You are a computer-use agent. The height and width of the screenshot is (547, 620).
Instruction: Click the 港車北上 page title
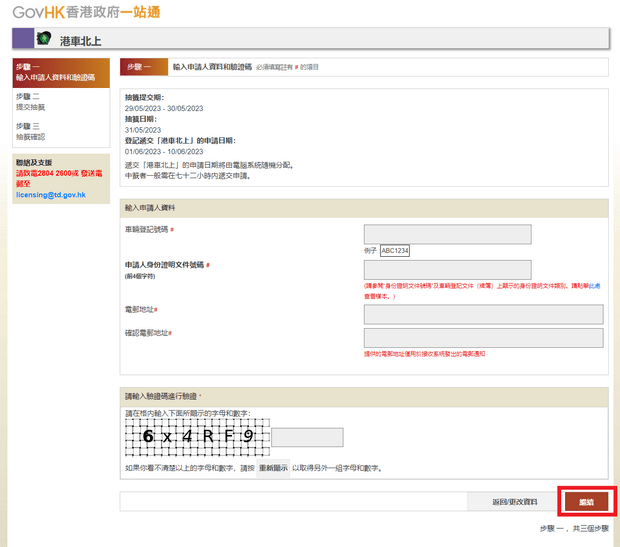pos(80,41)
